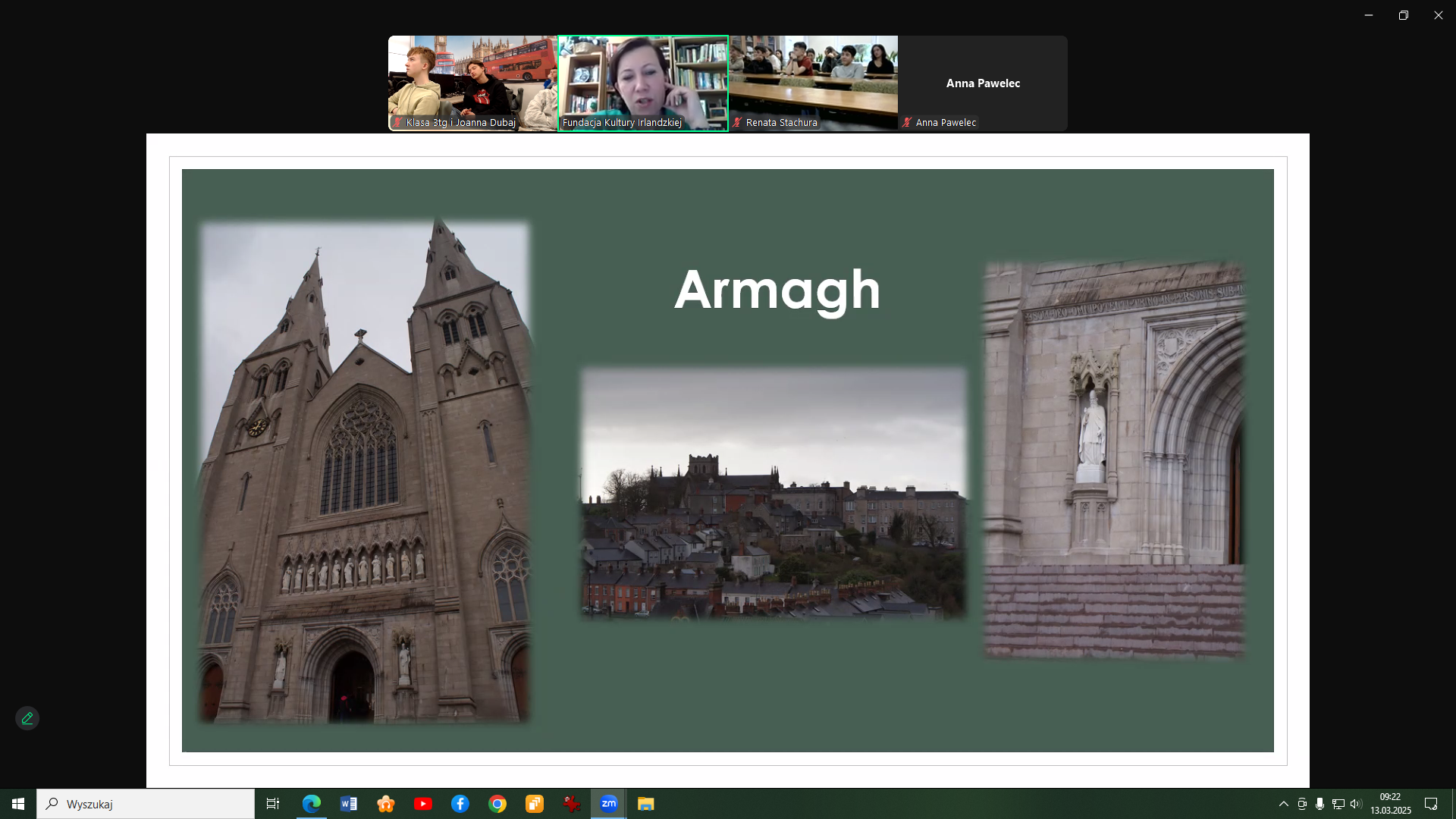Select Anna Pawelec participant tile

pos(983,83)
